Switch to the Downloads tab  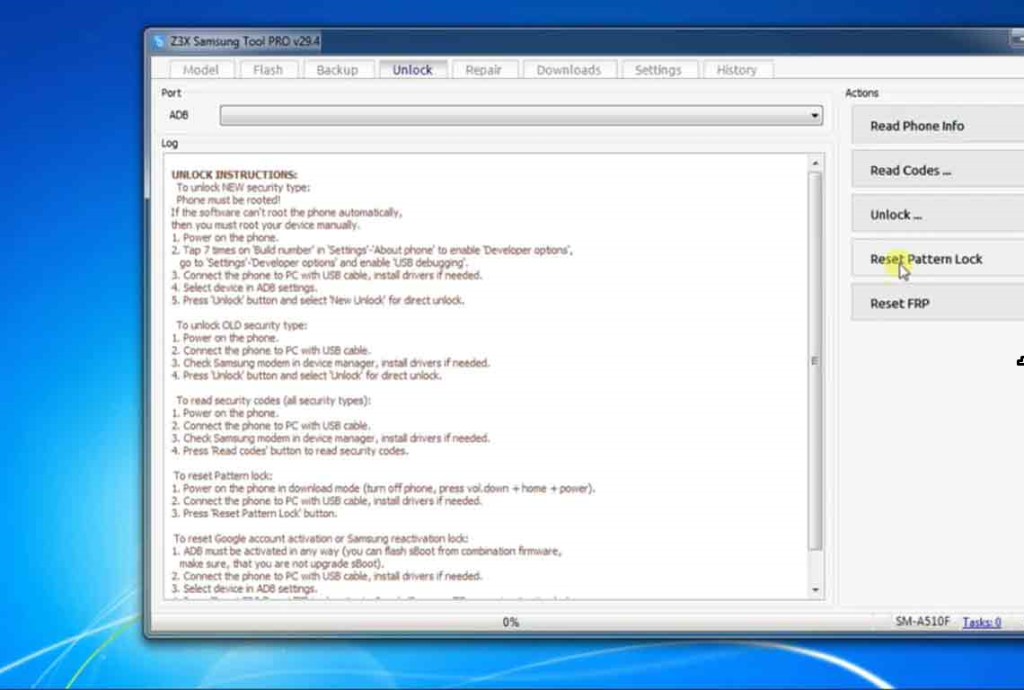click(569, 70)
